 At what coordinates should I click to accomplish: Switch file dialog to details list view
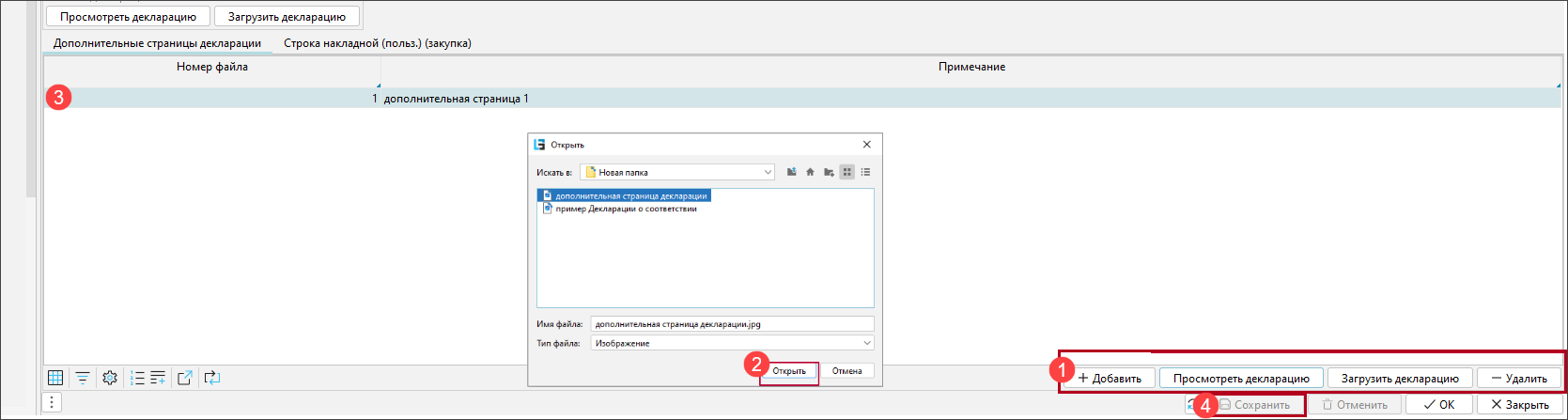pyautogui.click(x=865, y=172)
